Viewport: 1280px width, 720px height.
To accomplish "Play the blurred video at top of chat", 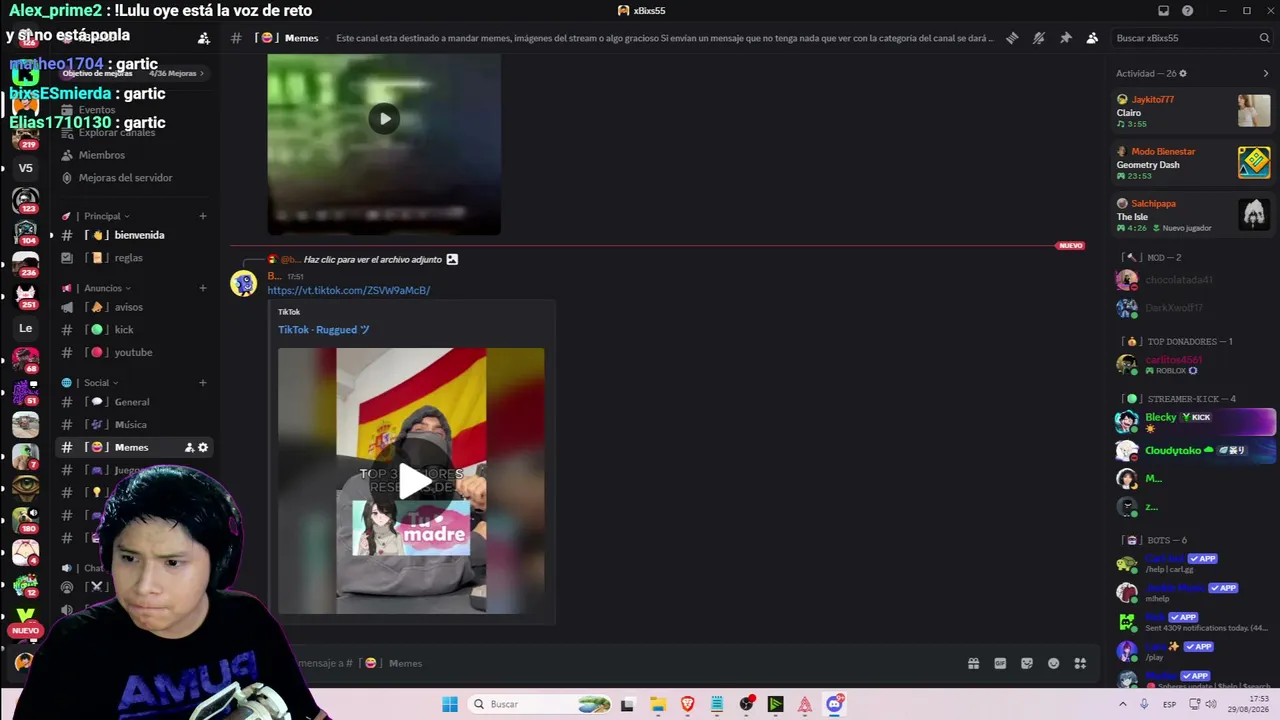I will point(384,119).
